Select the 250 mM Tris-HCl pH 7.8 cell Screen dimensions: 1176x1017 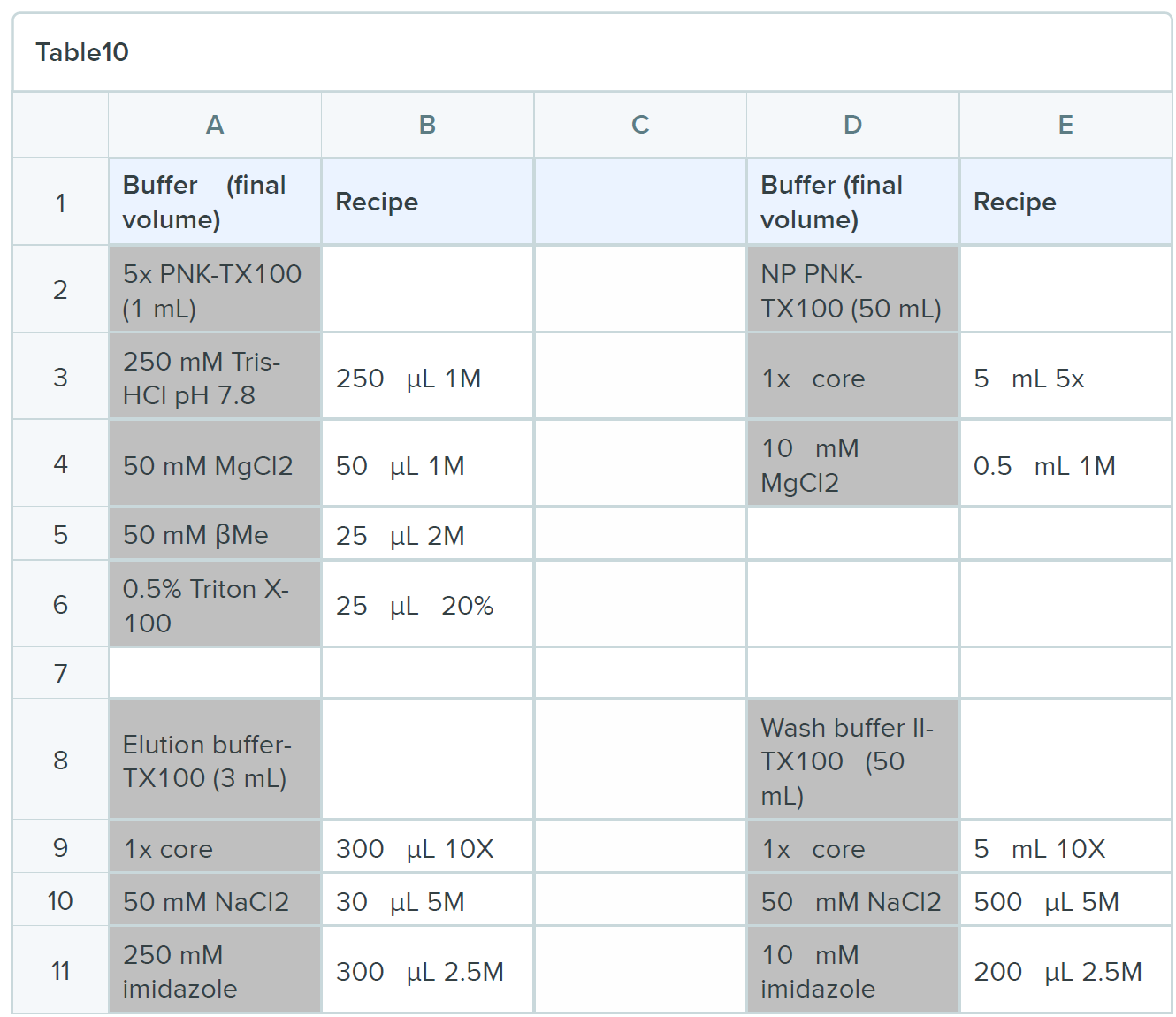[x=214, y=378]
